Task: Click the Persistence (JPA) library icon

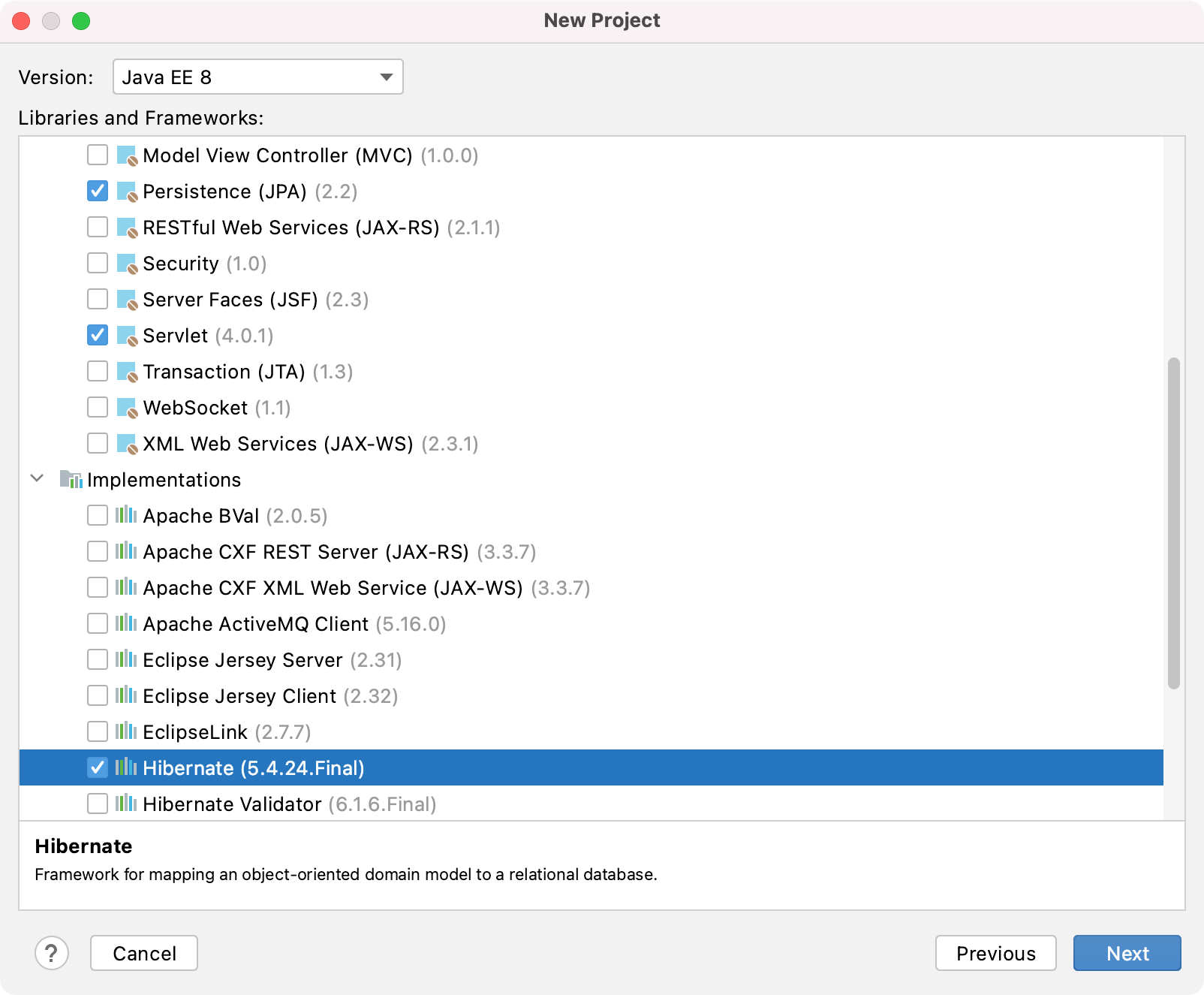Action: click(x=126, y=191)
